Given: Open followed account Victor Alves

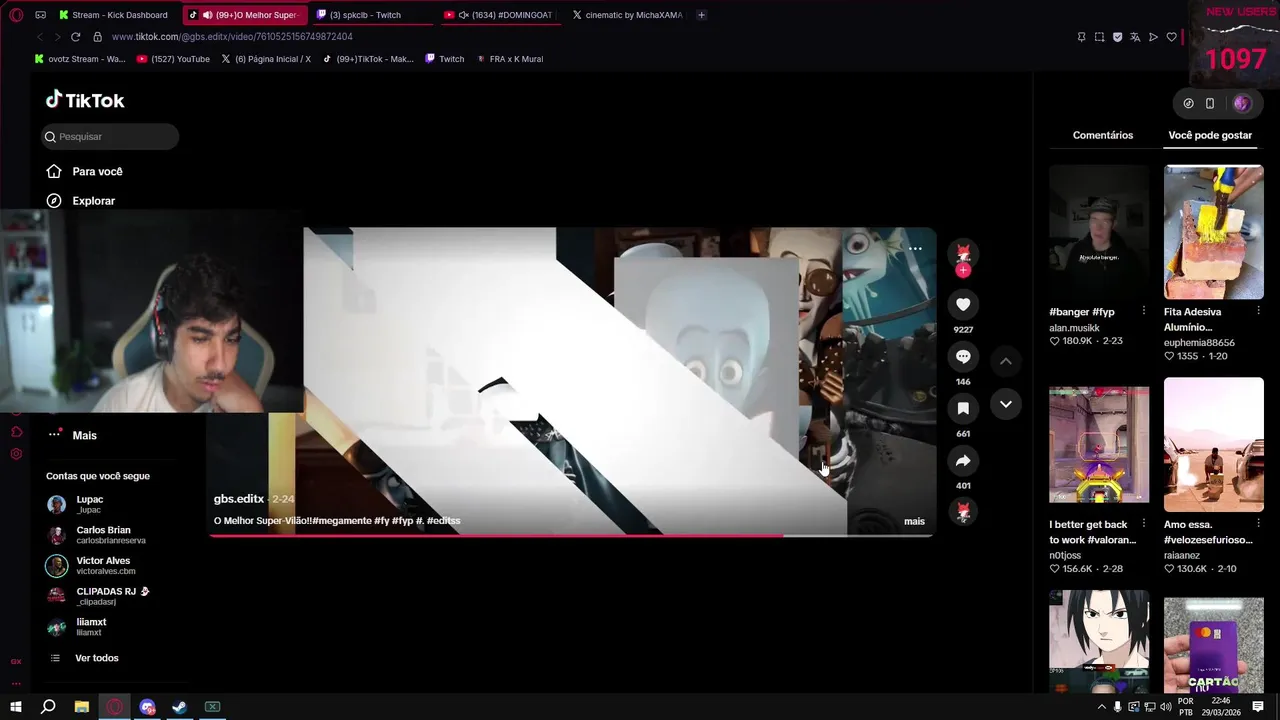Looking at the screenshot, I should pyautogui.click(x=90, y=566).
